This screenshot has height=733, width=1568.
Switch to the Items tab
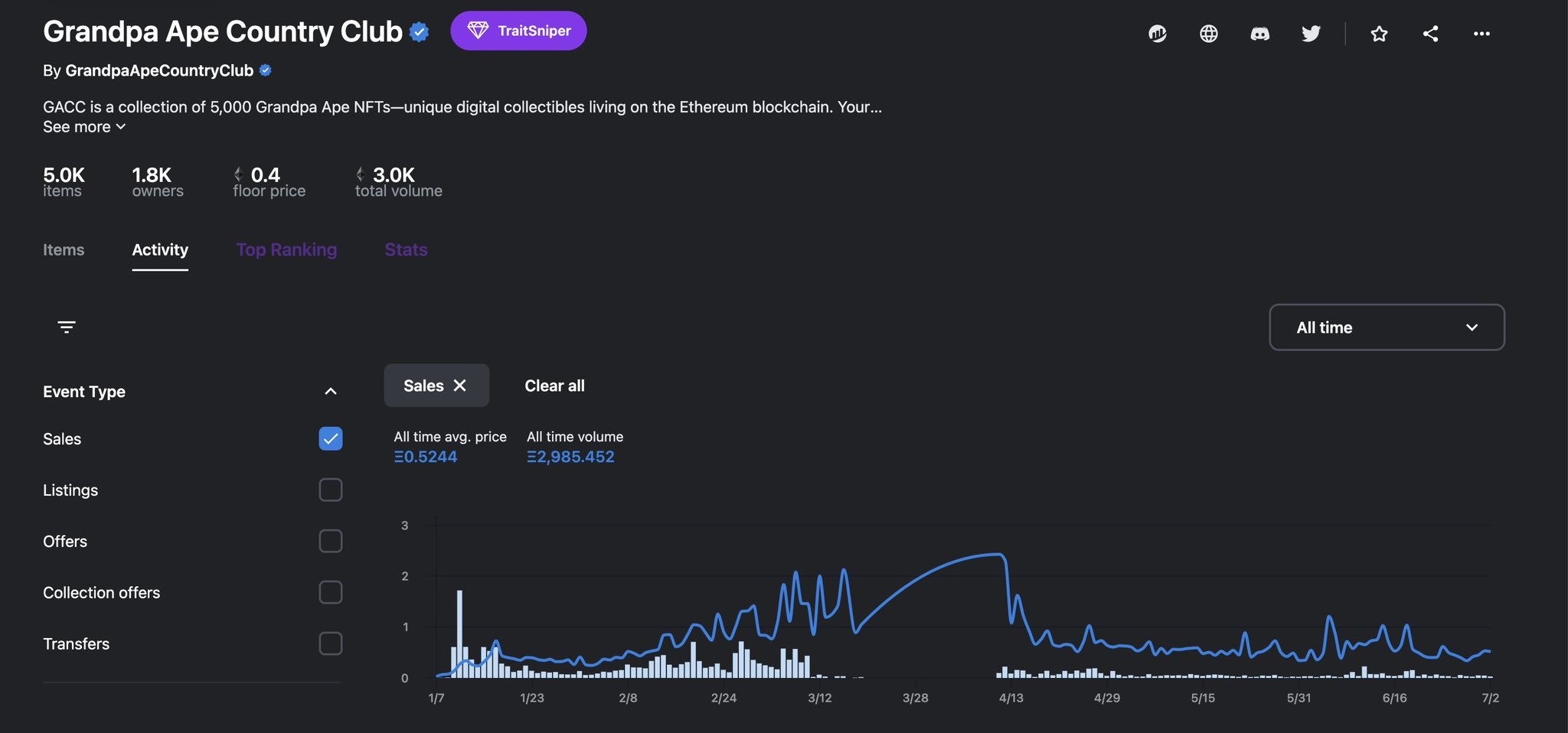point(64,249)
